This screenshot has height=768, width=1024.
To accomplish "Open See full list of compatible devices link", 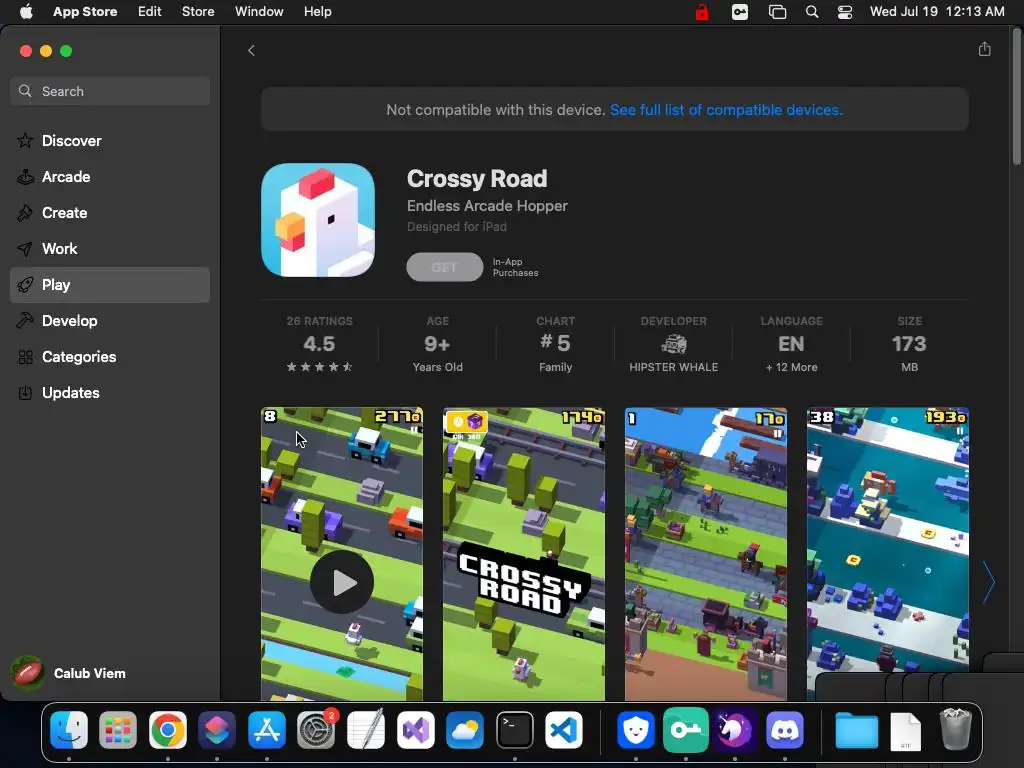I will (x=726, y=110).
